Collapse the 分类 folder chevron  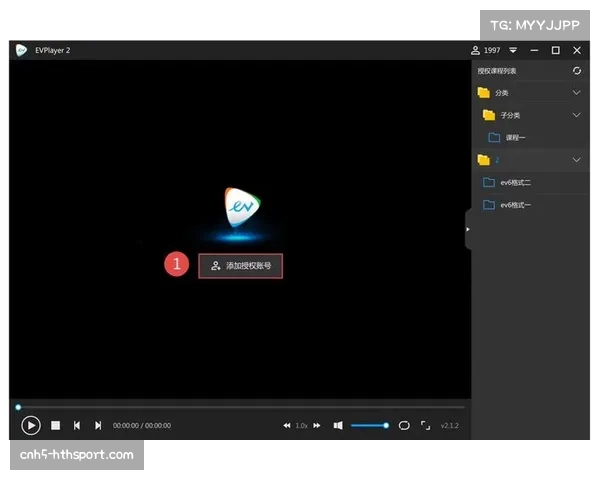click(576, 93)
